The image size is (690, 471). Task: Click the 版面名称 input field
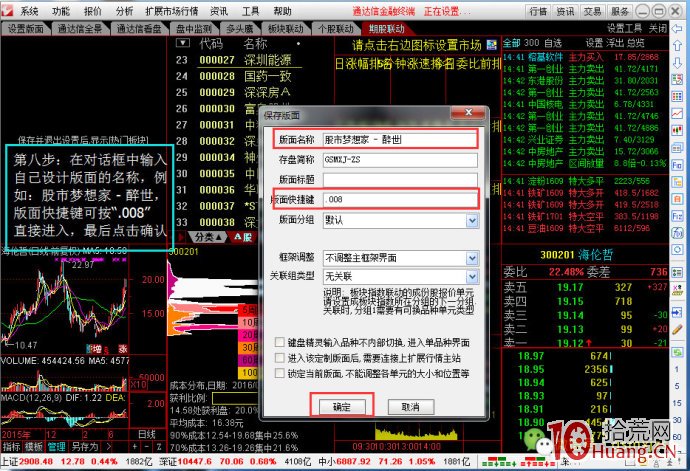400,140
